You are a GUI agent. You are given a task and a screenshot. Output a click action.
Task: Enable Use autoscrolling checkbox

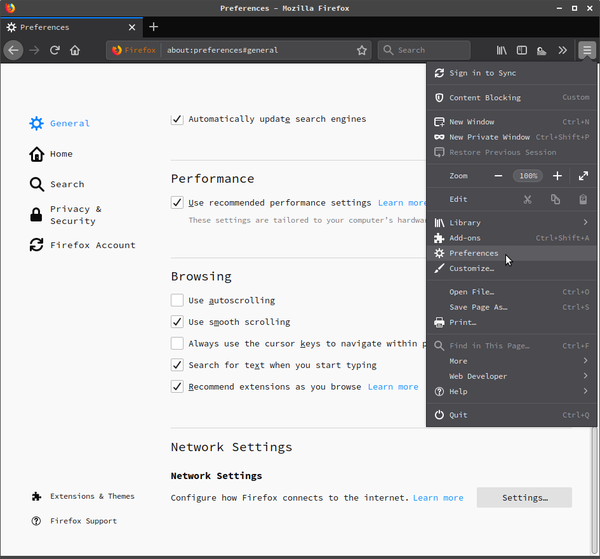click(177, 300)
